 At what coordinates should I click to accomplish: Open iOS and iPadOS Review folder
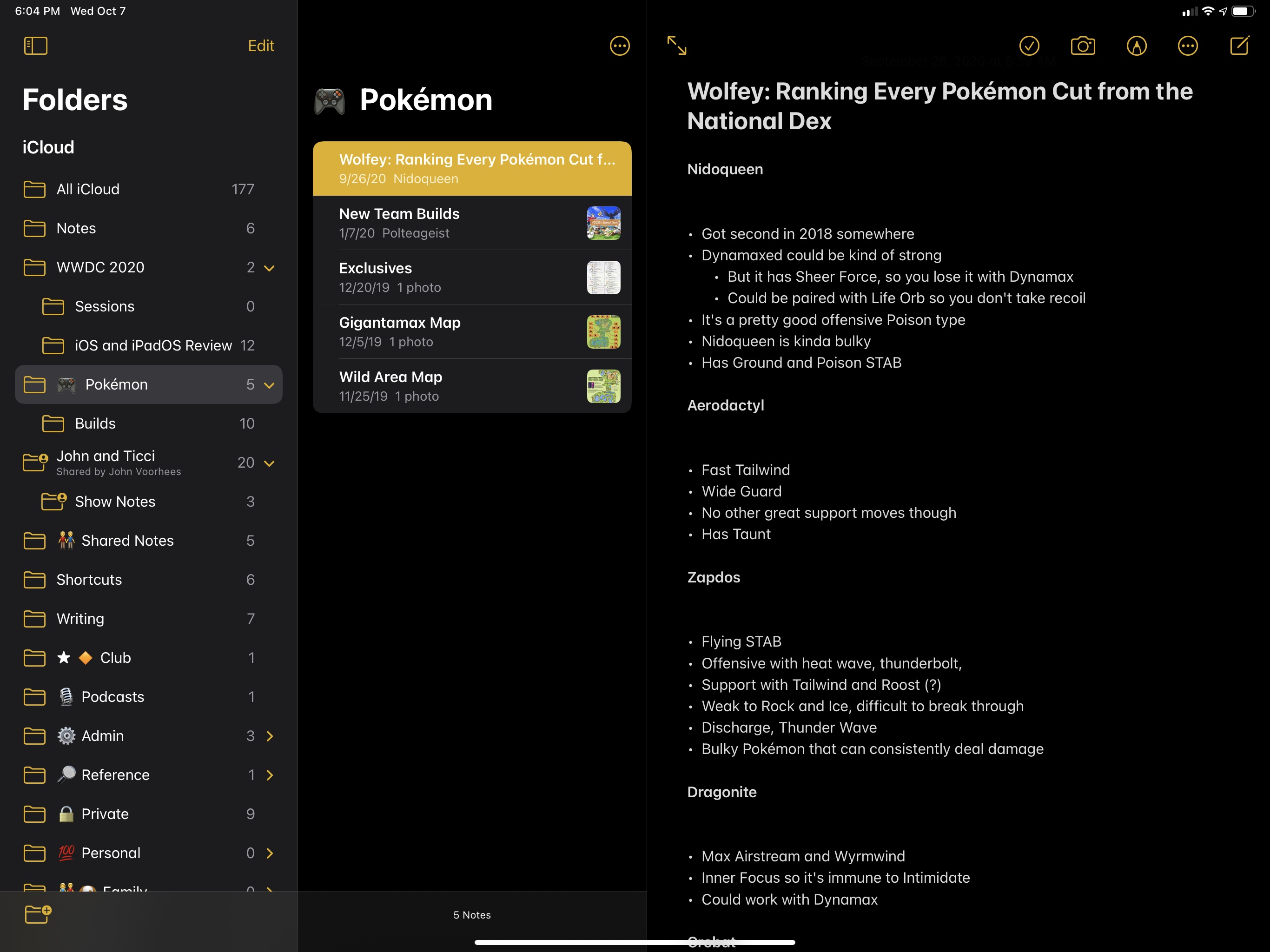(148, 346)
